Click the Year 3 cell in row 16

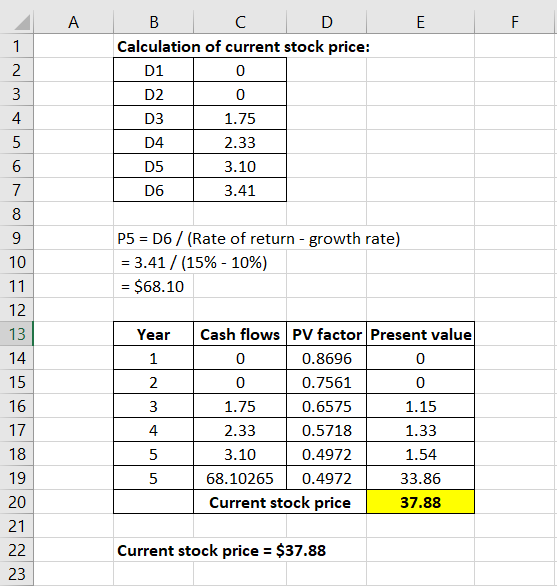[x=154, y=406]
